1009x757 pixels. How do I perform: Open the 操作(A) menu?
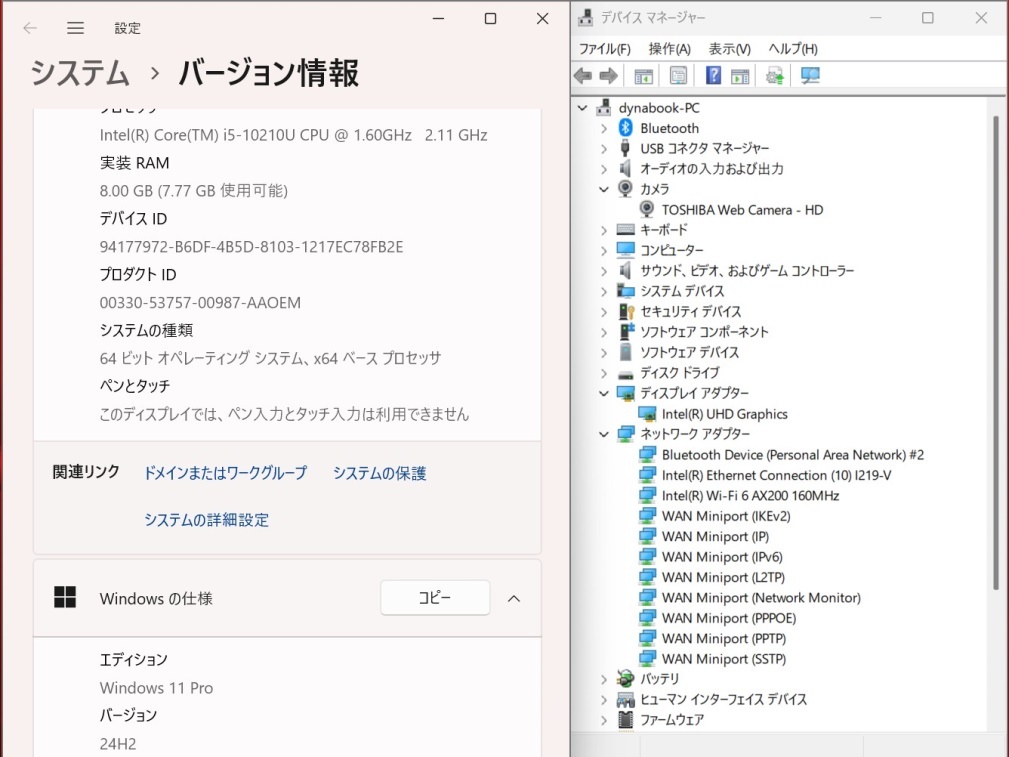[669, 49]
